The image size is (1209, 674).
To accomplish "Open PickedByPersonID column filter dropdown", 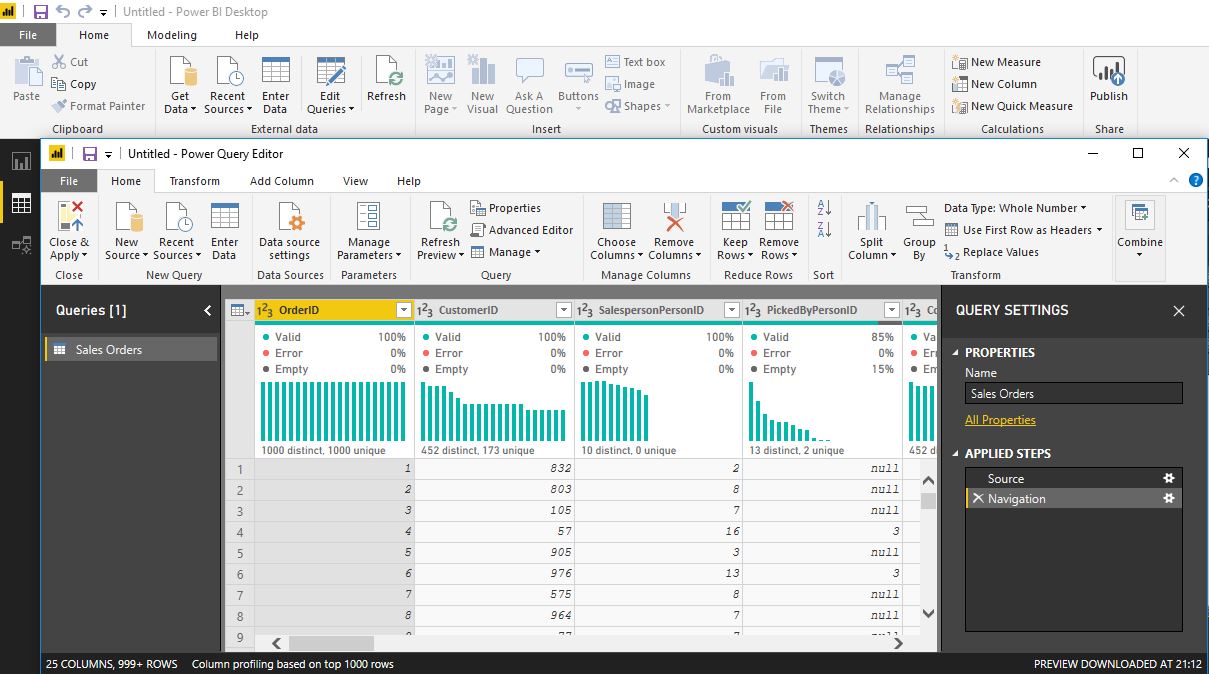I will tap(892, 311).
